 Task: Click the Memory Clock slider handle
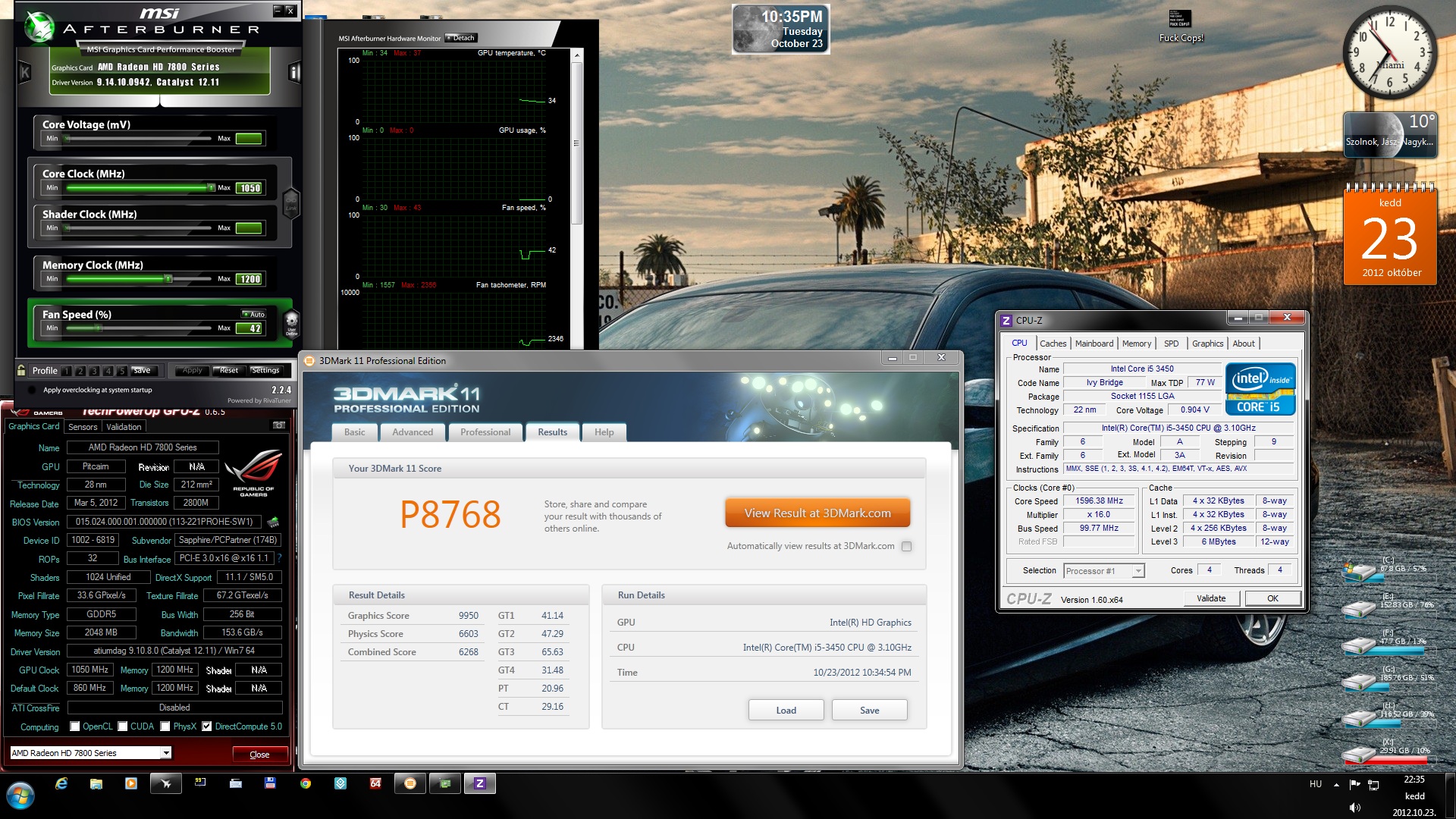click(168, 279)
